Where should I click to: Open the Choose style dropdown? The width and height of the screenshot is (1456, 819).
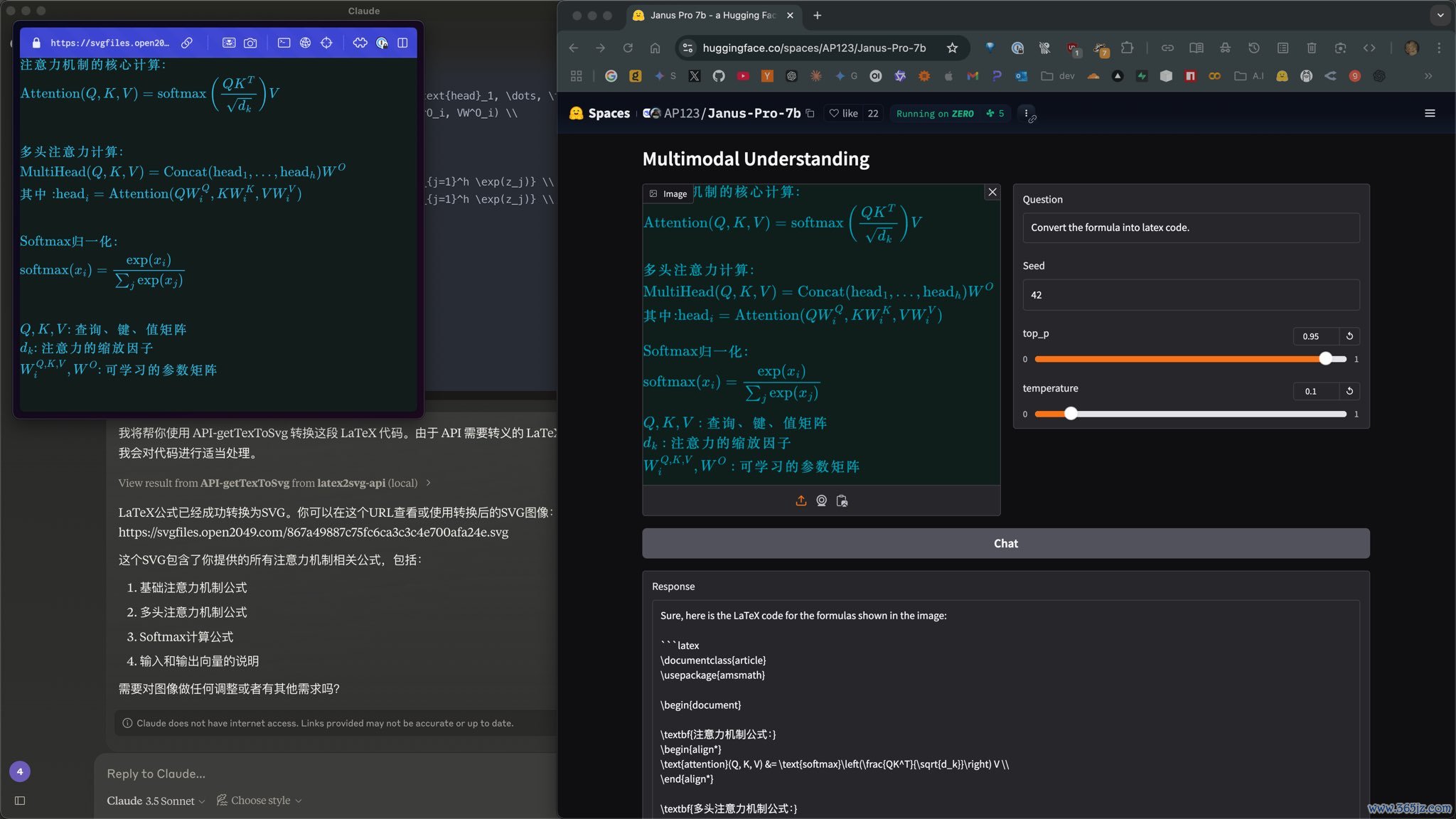(x=259, y=801)
